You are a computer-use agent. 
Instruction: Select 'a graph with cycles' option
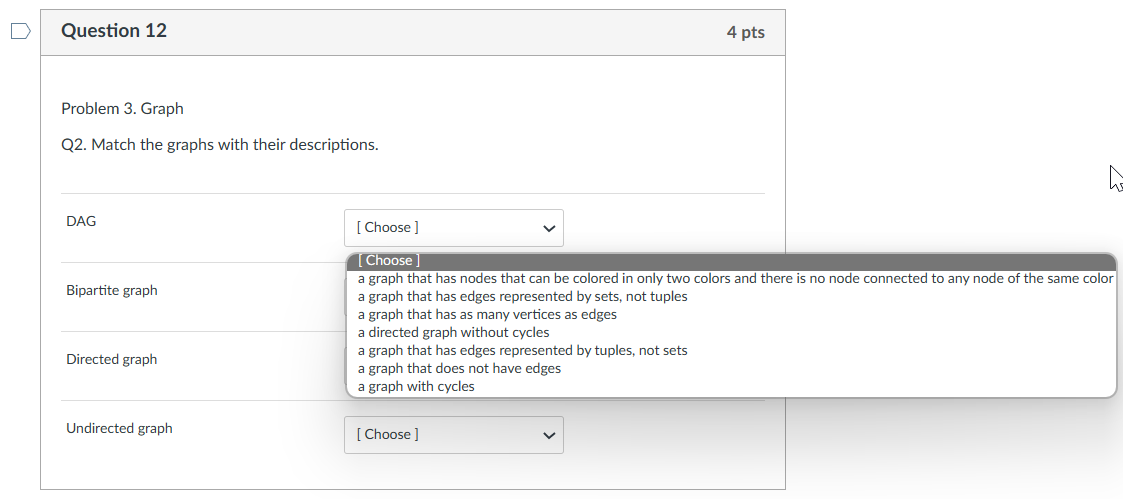[x=731, y=386]
